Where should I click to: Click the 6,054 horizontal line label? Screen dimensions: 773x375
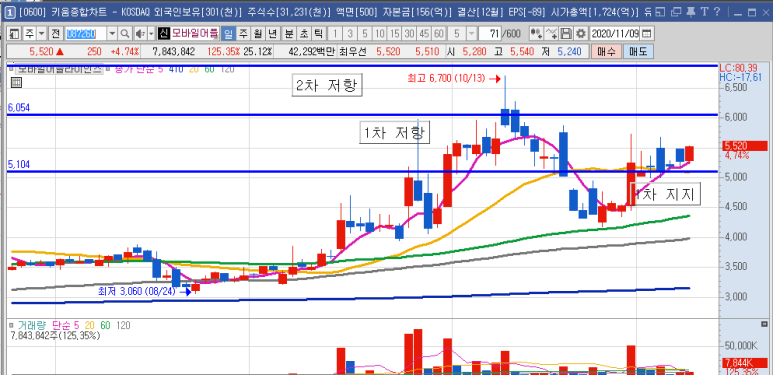(x=19, y=107)
